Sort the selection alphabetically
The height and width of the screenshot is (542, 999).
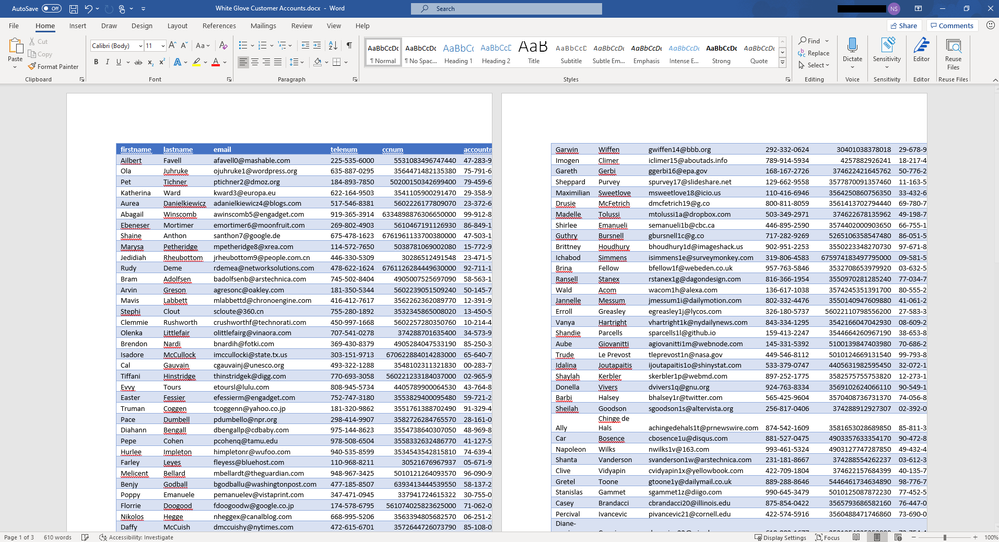[x=333, y=46]
